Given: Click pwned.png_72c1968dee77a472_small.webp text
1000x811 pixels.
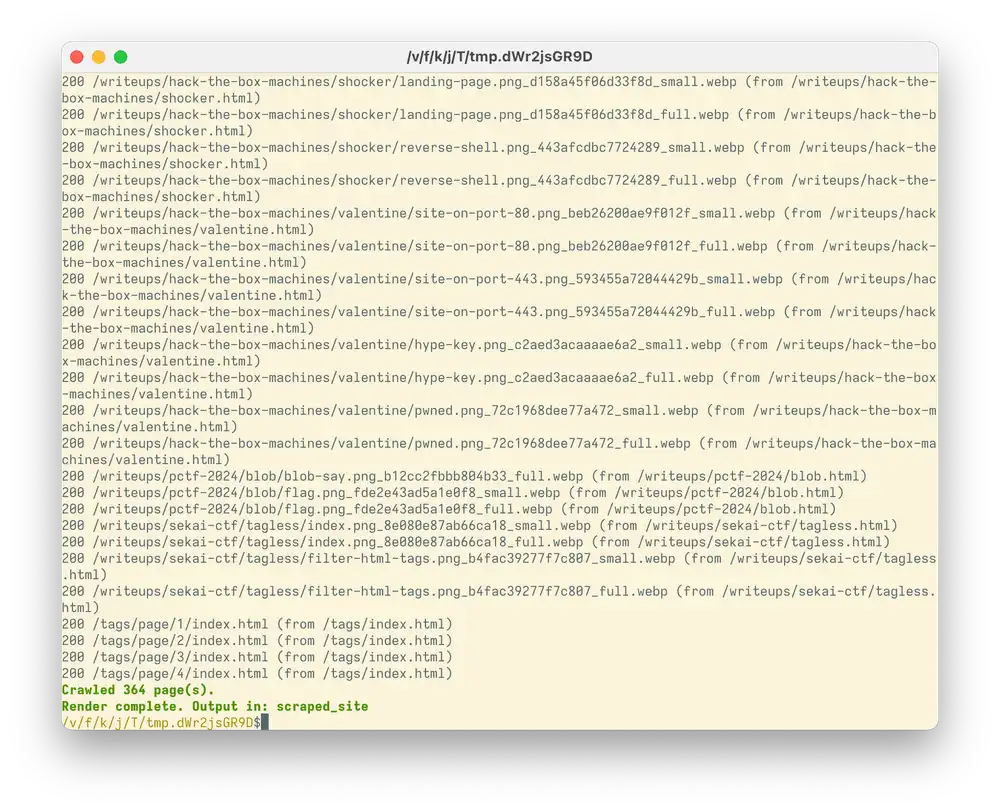Looking at the screenshot, I should click(556, 411).
